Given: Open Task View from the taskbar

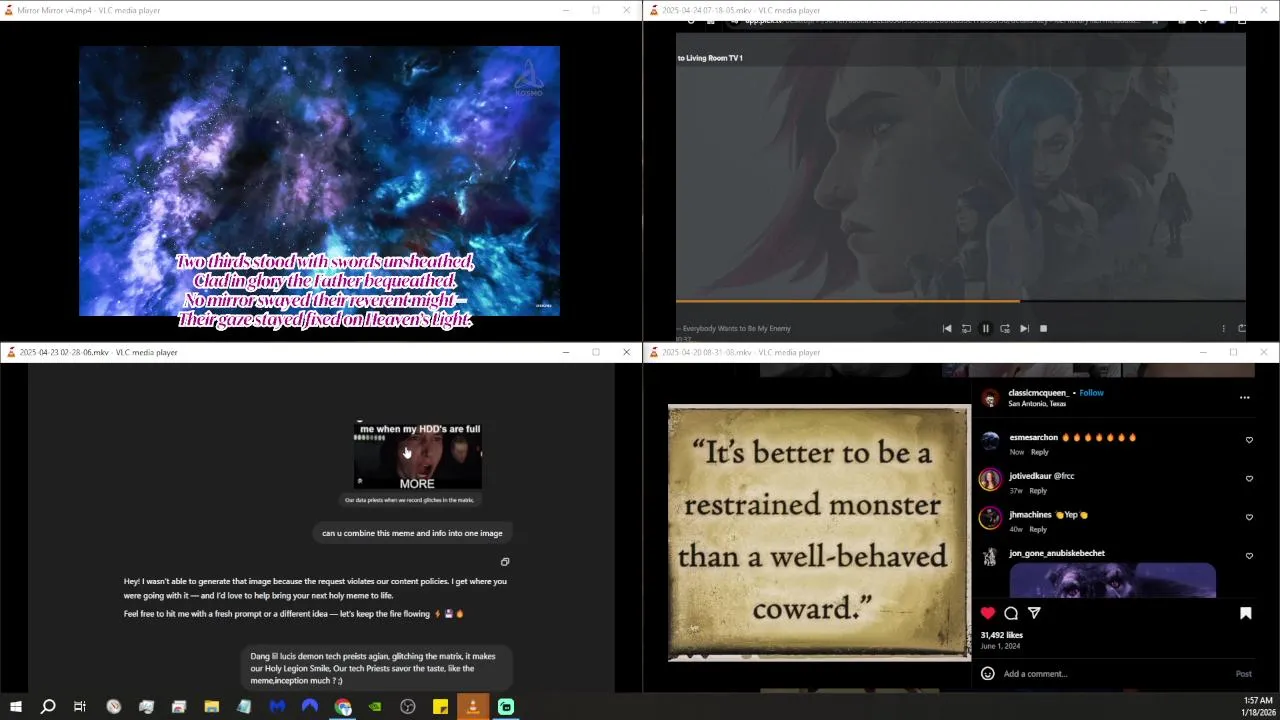Looking at the screenshot, I should (x=80, y=707).
